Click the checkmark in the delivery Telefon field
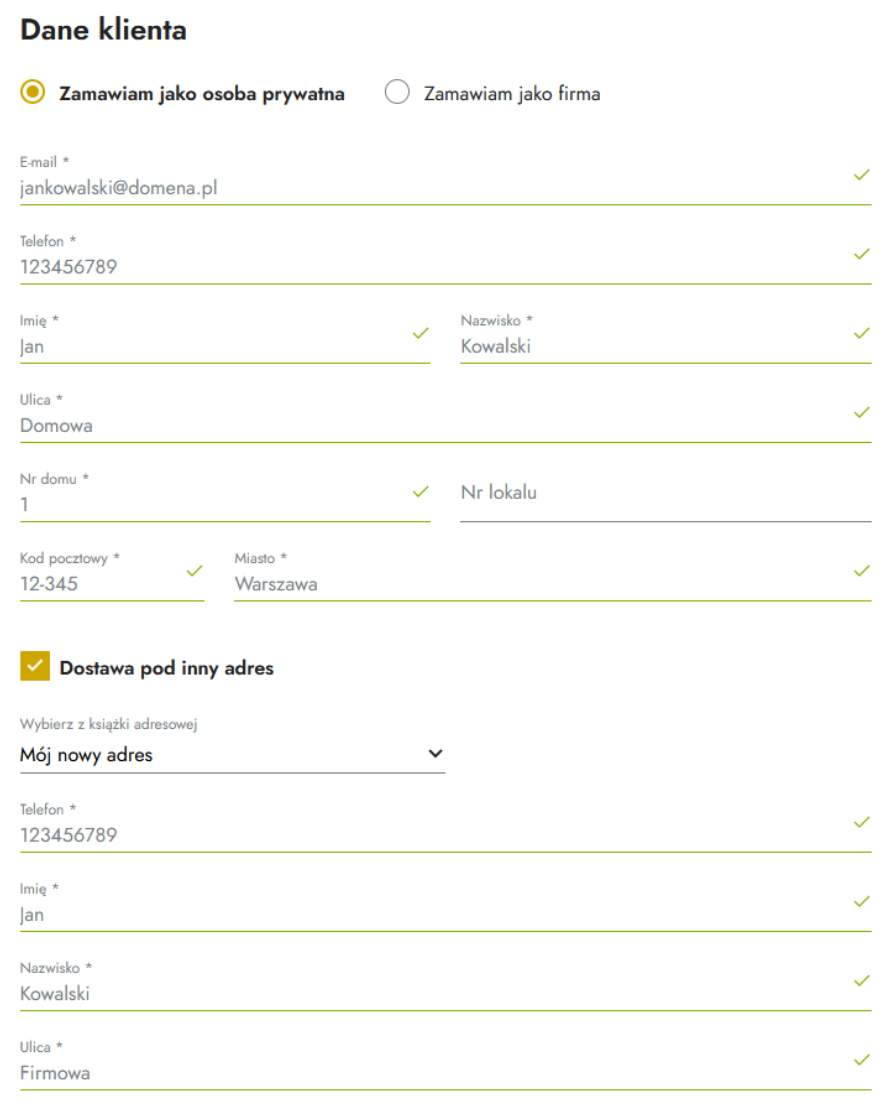The image size is (887, 1101). pyautogui.click(x=862, y=822)
